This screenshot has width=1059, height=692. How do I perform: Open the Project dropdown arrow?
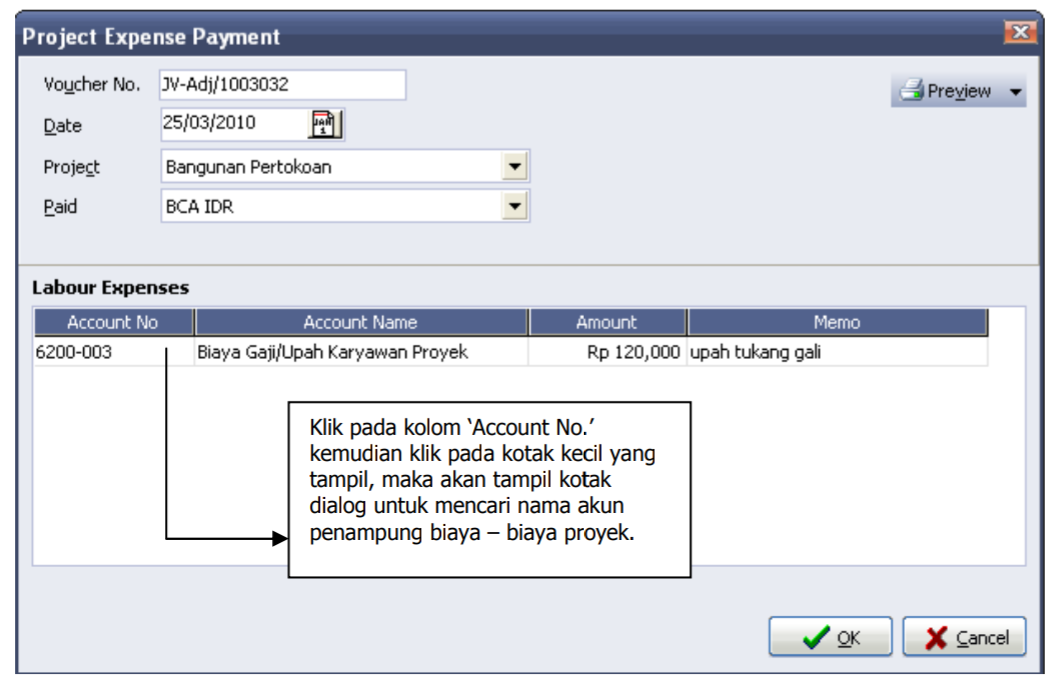(x=515, y=166)
